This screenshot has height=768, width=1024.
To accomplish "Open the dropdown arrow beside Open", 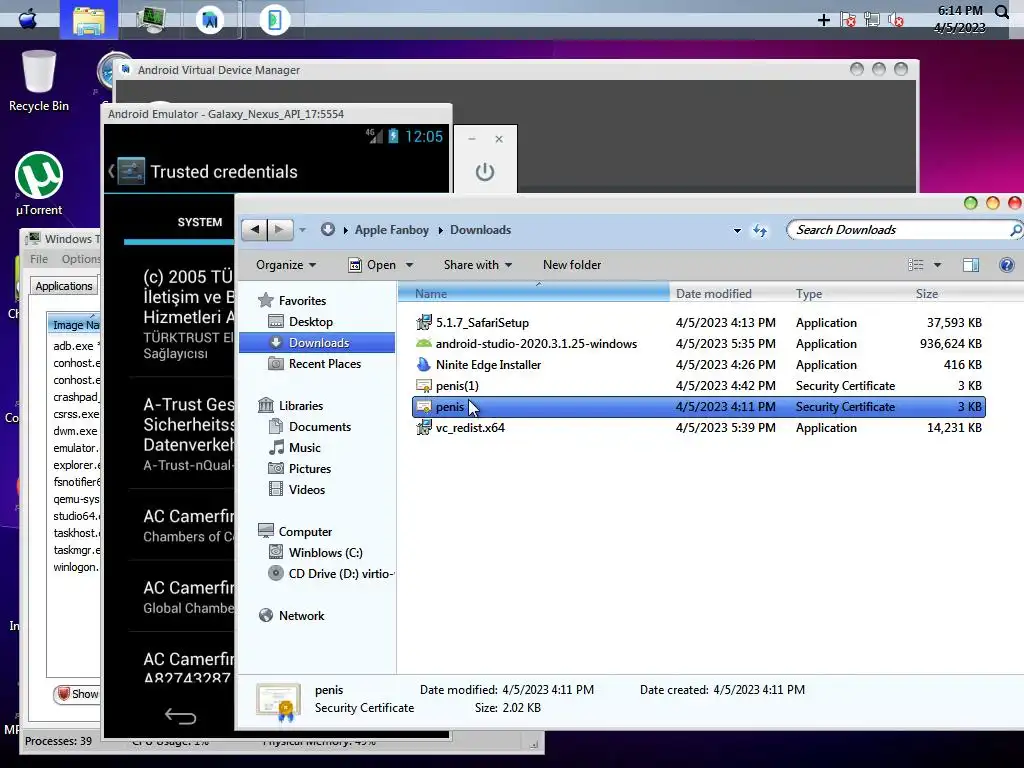I will pos(409,265).
